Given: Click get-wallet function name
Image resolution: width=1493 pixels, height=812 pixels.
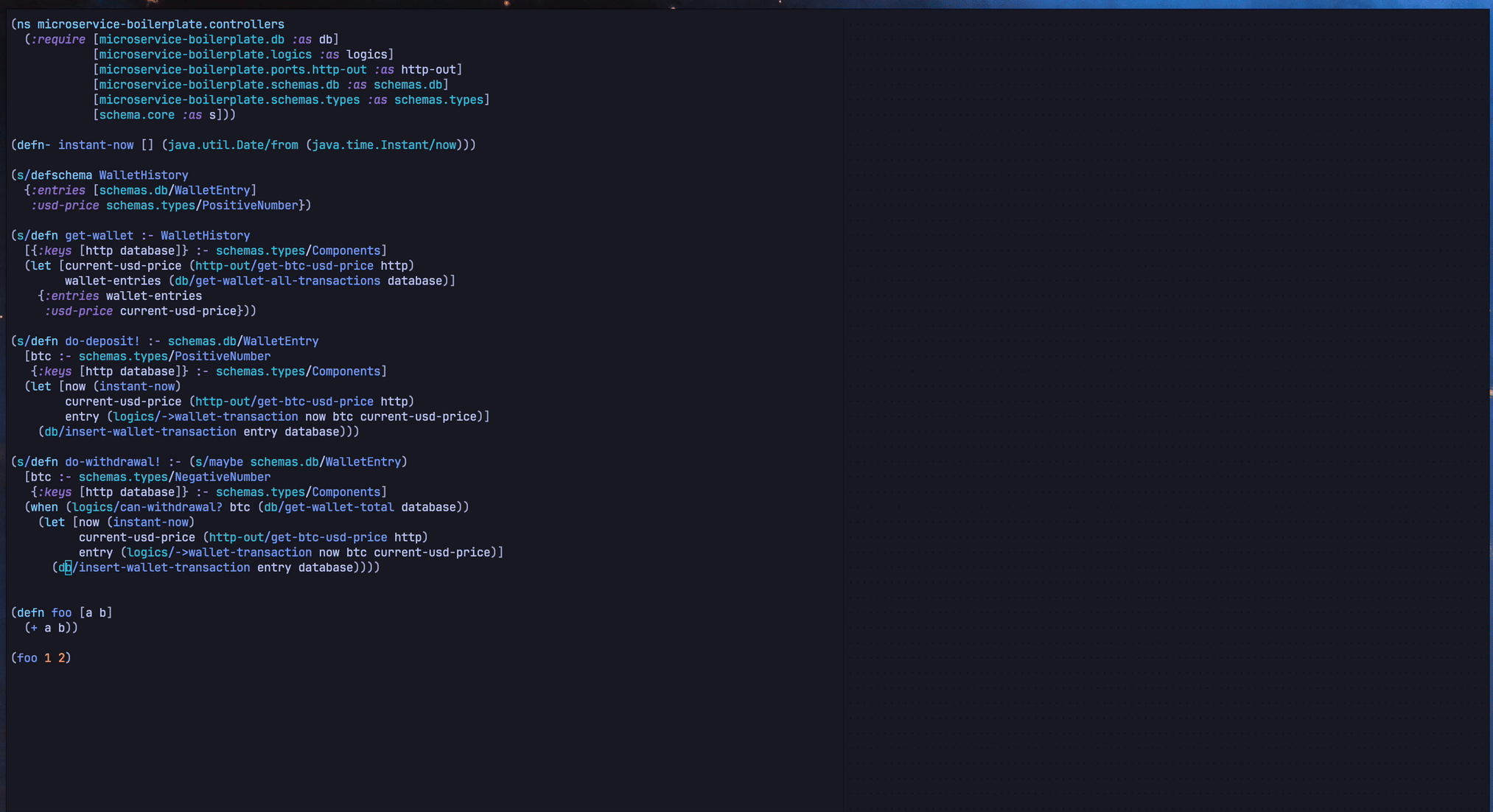Looking at the screenshot, I should point(99,236).
